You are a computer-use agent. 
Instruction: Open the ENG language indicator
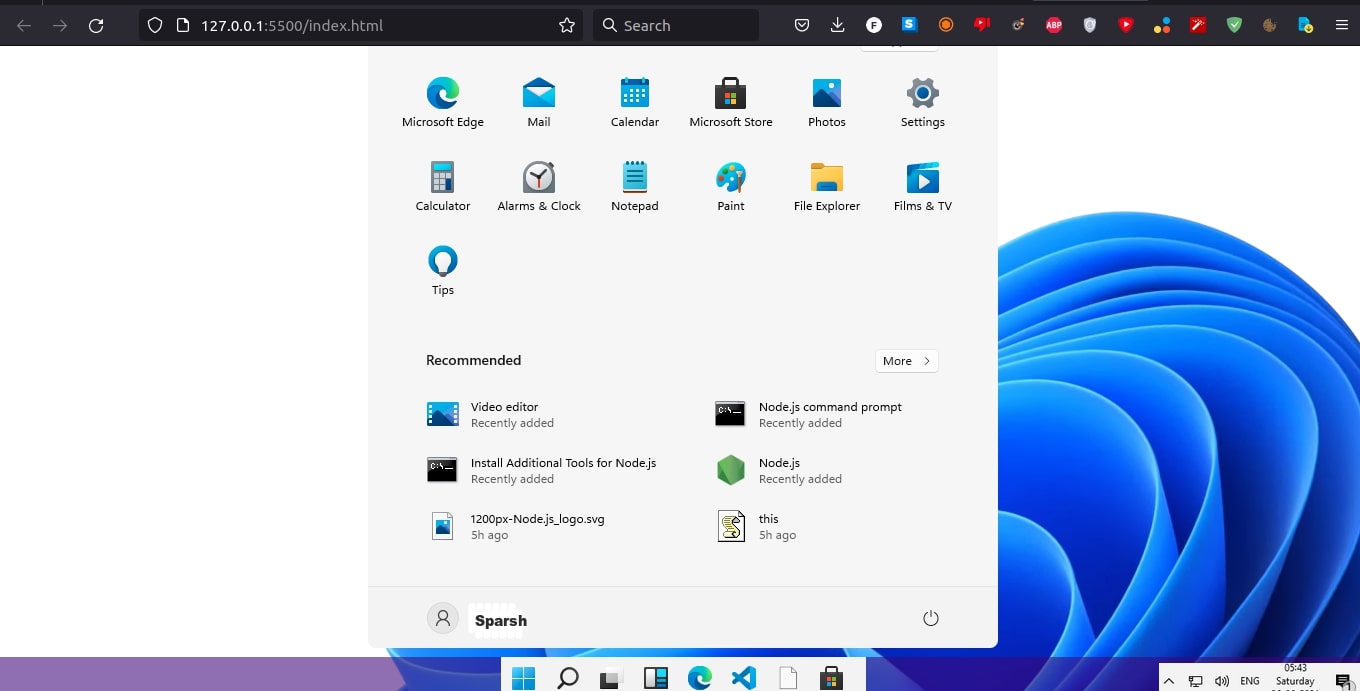[x=1250, y=681]
